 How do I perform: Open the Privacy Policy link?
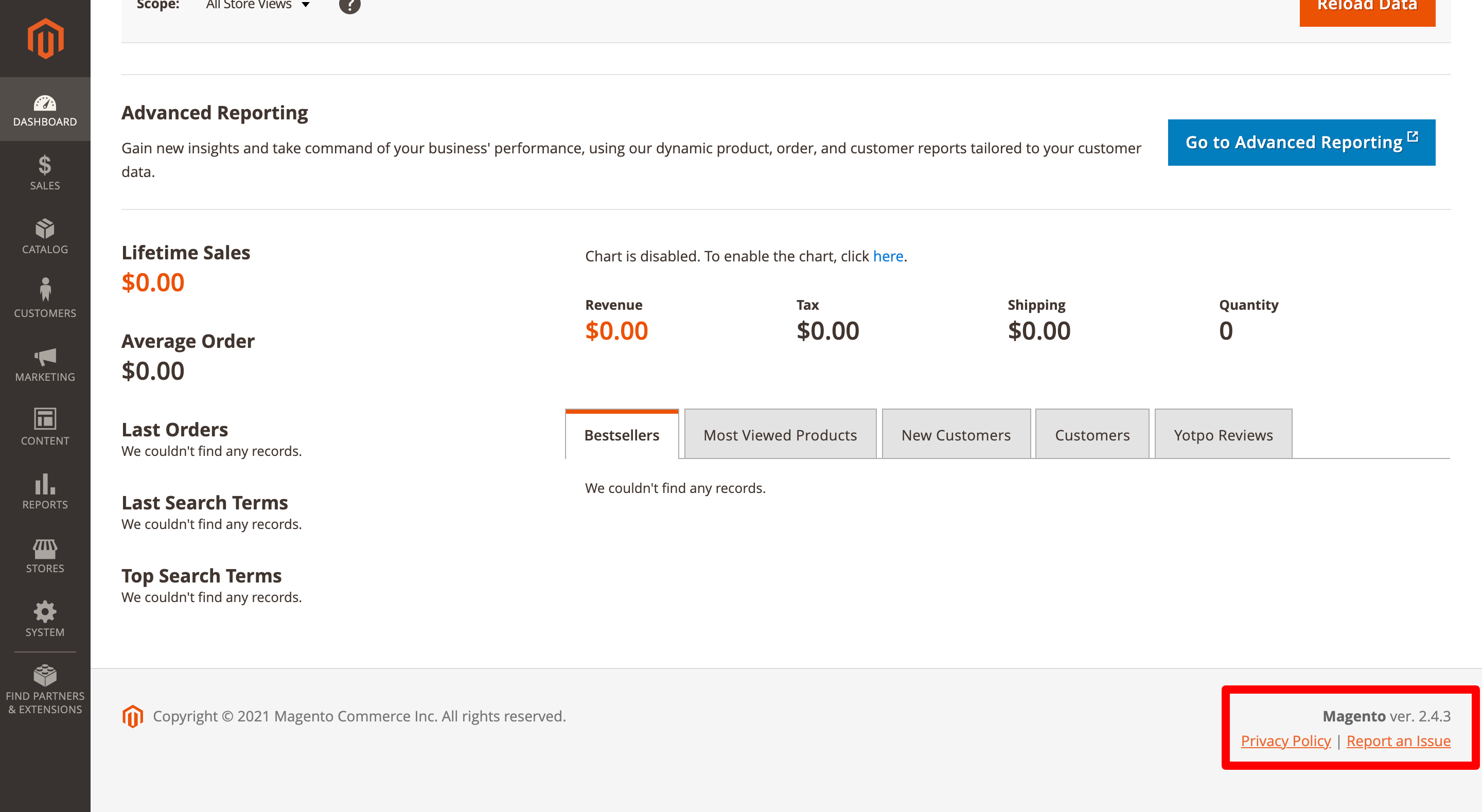(1286, 740)
